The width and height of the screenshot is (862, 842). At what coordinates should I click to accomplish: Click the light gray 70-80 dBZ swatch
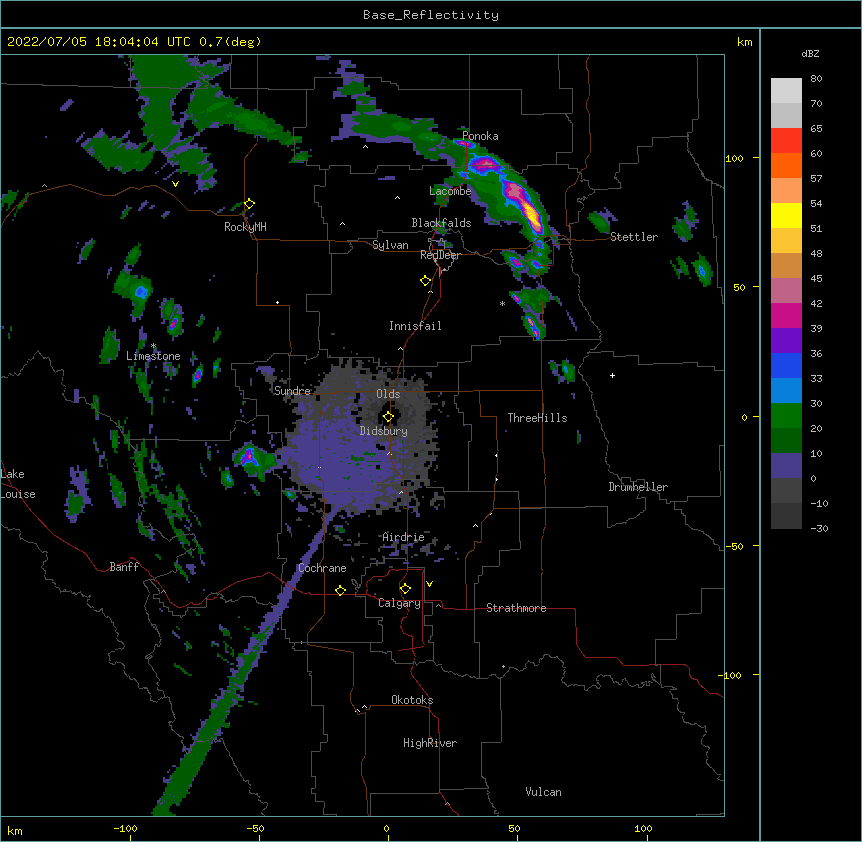click(x=786, y=91)
